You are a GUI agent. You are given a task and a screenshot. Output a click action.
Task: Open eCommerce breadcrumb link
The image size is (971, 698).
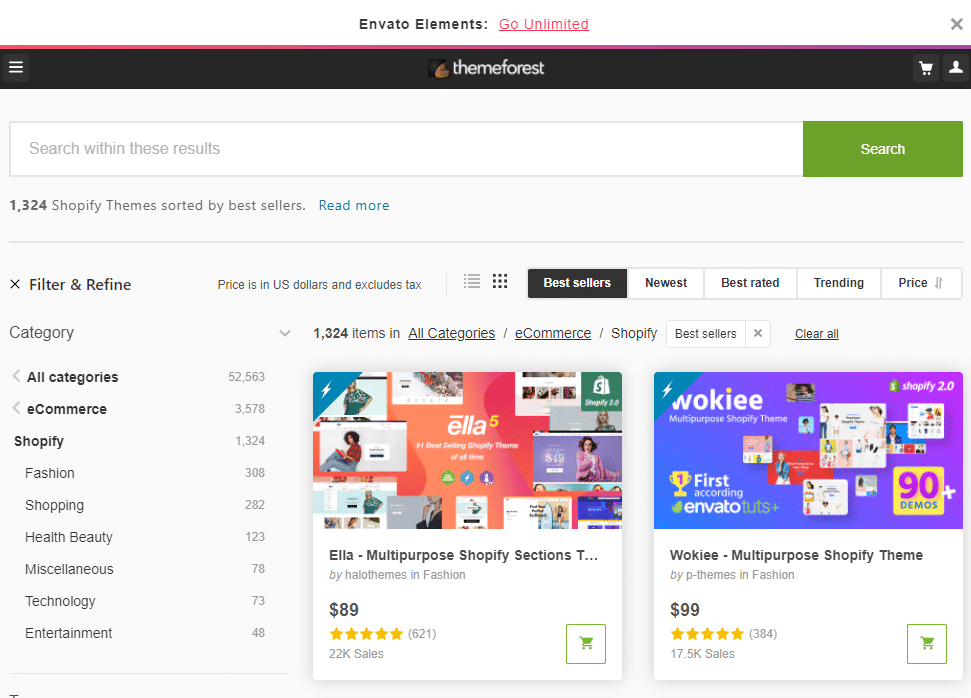point(553,333)
